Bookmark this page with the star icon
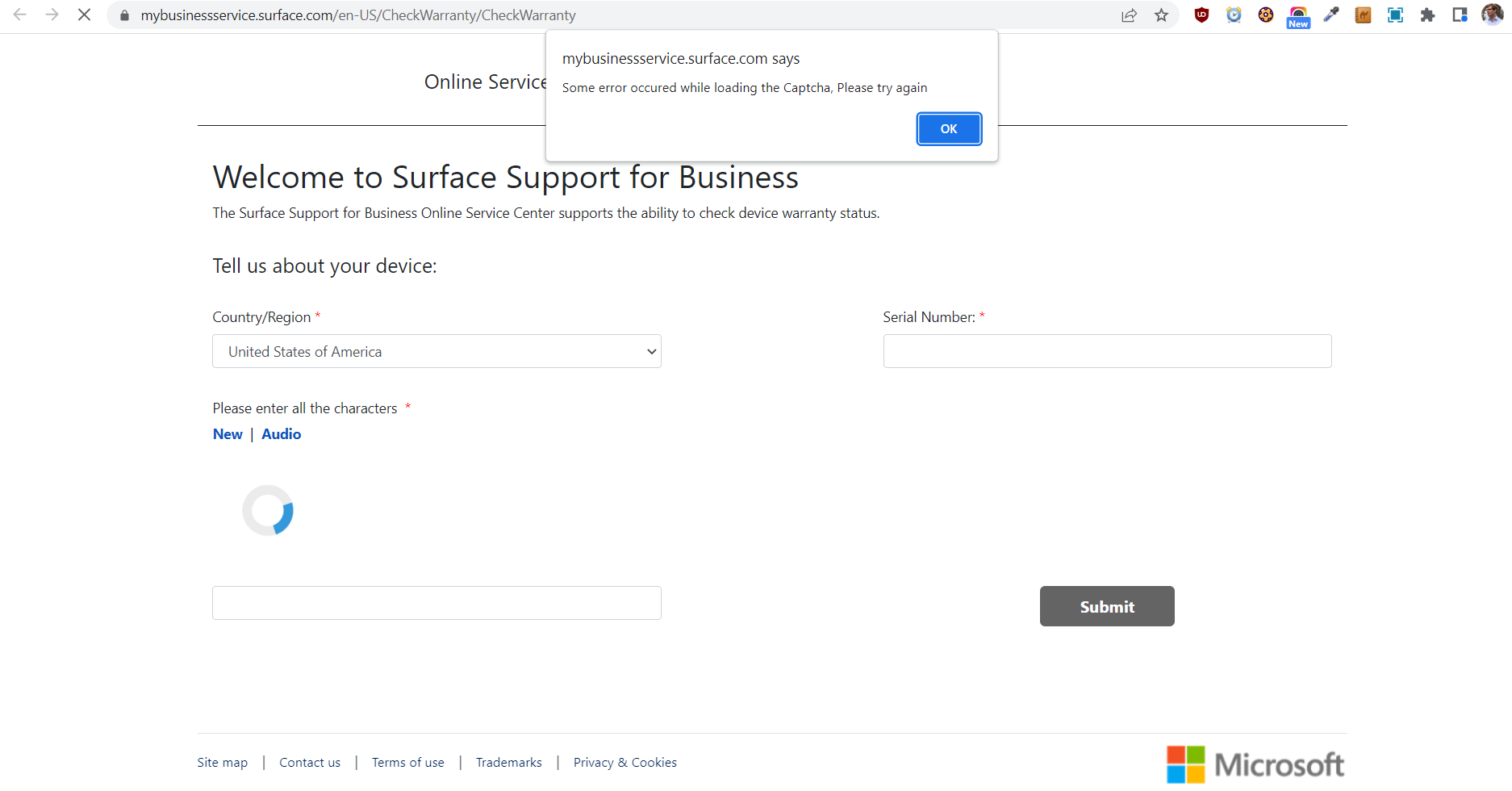 coord(1161,15)
